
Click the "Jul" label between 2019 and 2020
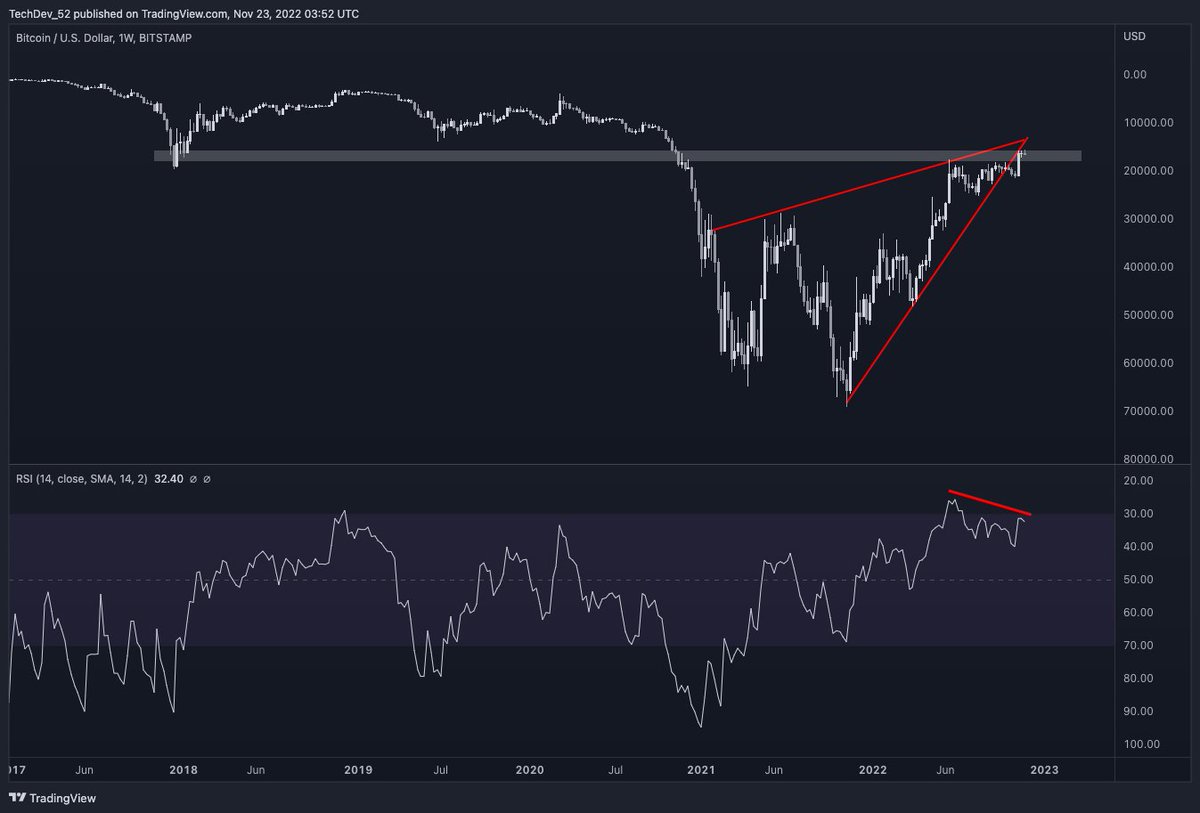point(443,770)
